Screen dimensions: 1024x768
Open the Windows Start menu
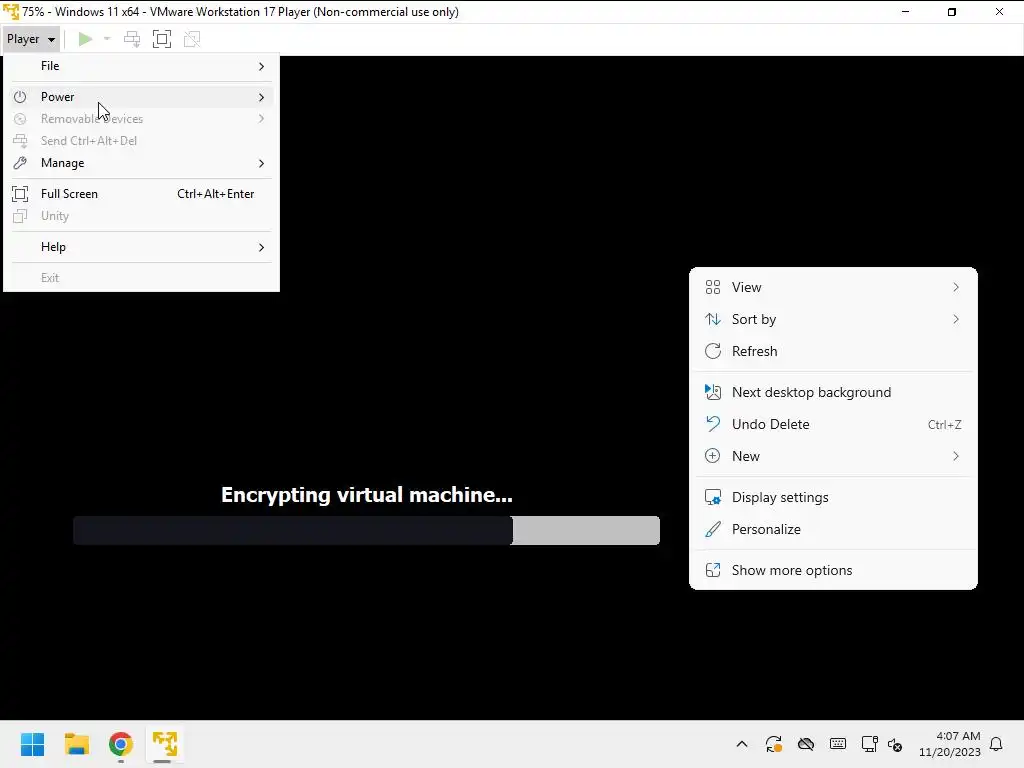(32, 744)
